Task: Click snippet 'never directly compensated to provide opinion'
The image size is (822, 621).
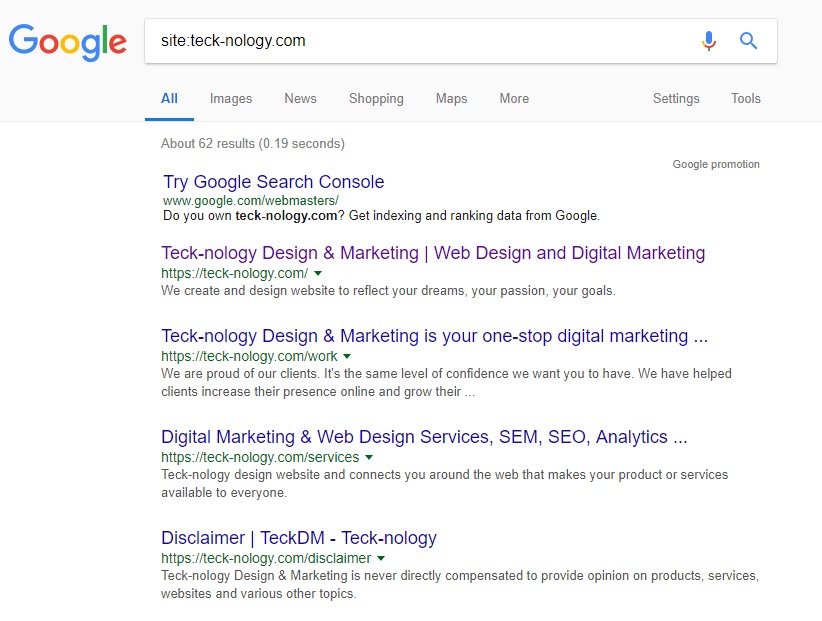Action: [460, 585]
